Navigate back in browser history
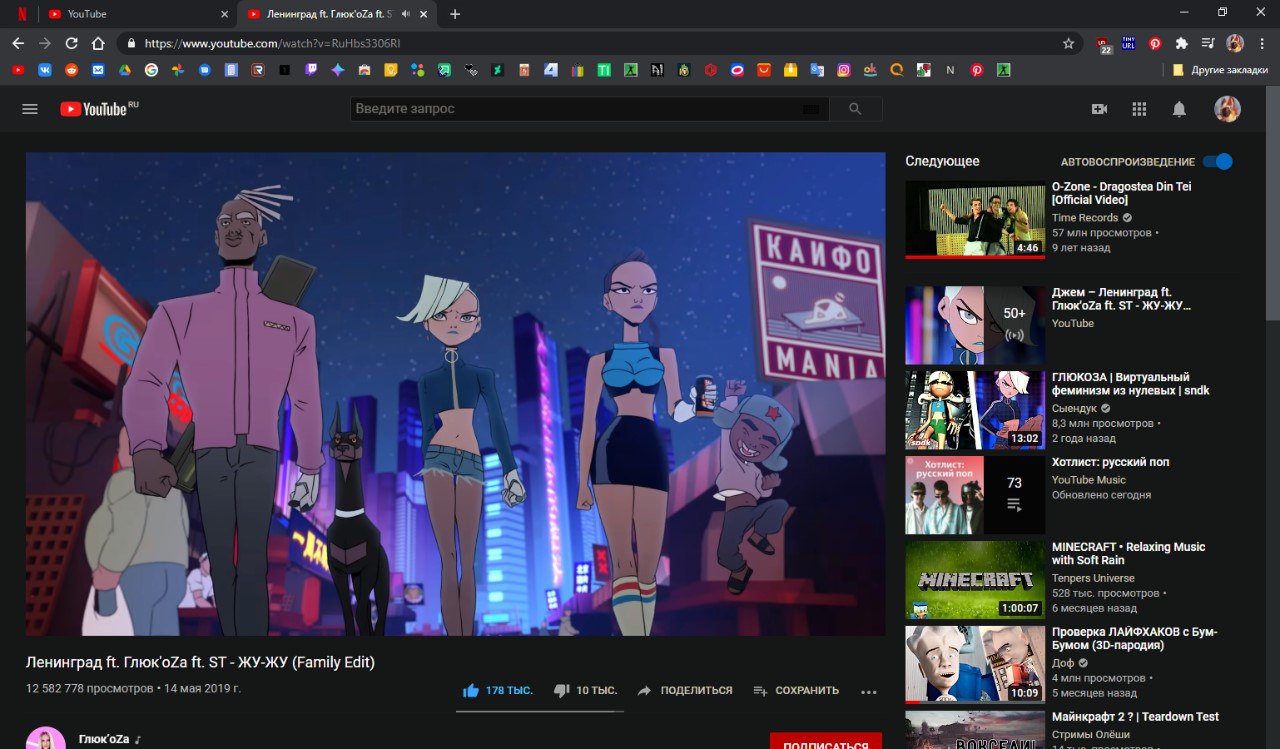The height and width of the screenshot is (749, 1280). point(18,43)
